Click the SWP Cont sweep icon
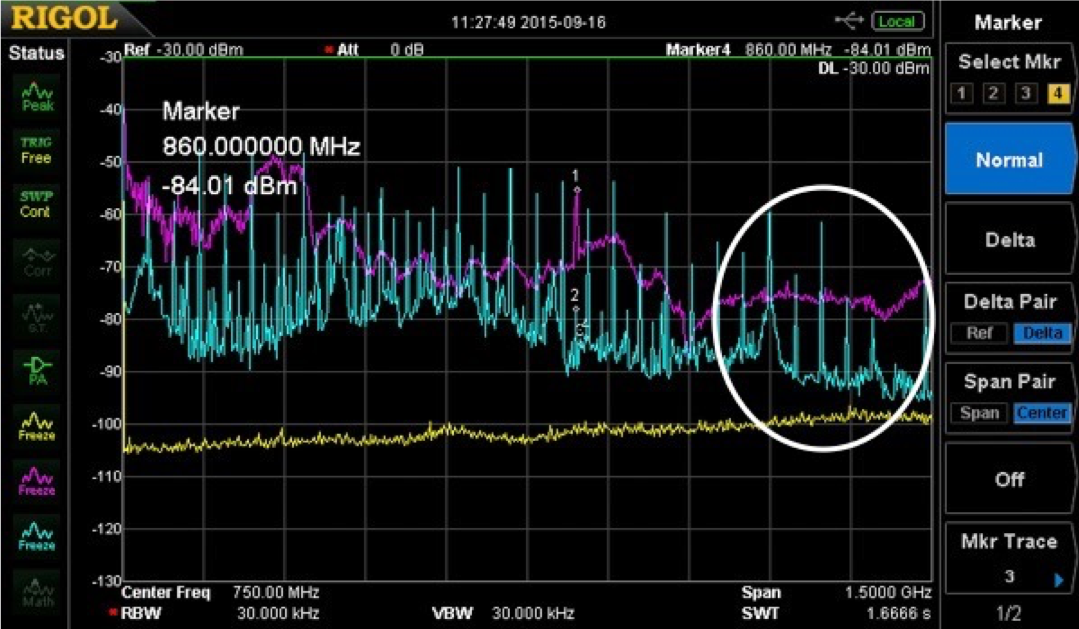 click(36, 204)
